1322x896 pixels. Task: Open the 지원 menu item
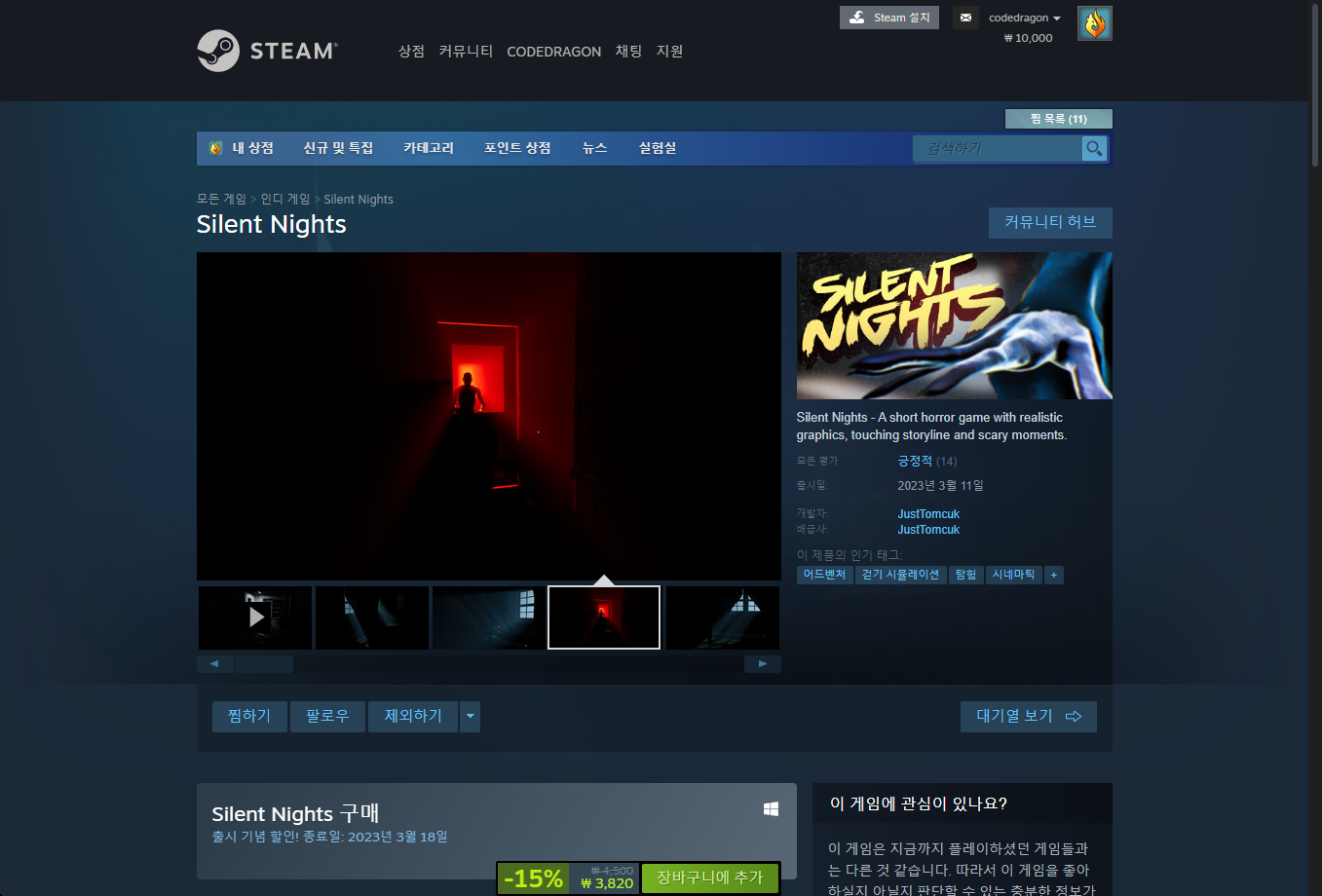(x=669, y=51)
